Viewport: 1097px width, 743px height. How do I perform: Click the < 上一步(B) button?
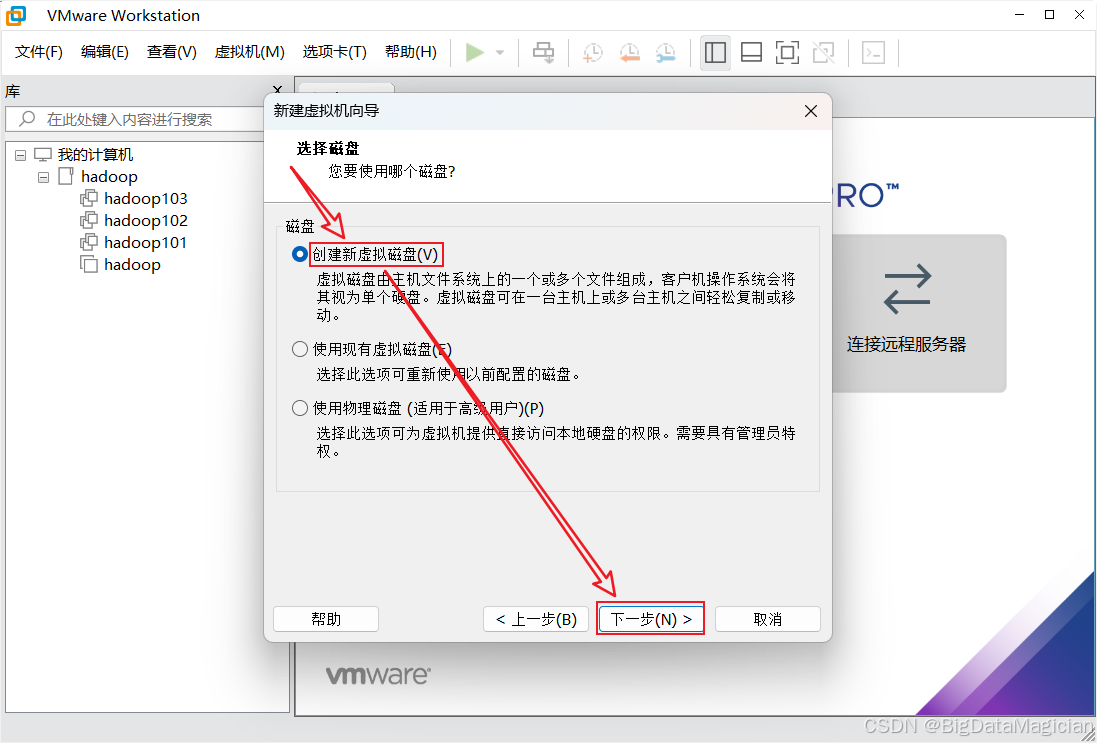pos(536,619)
